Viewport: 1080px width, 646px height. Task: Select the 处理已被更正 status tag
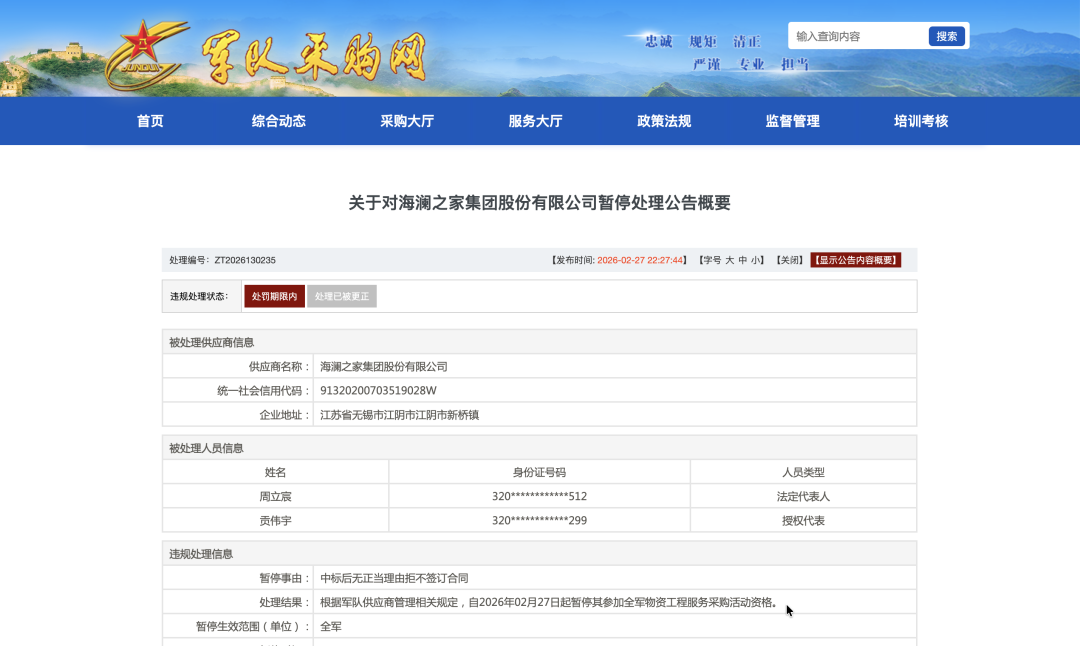342,297
